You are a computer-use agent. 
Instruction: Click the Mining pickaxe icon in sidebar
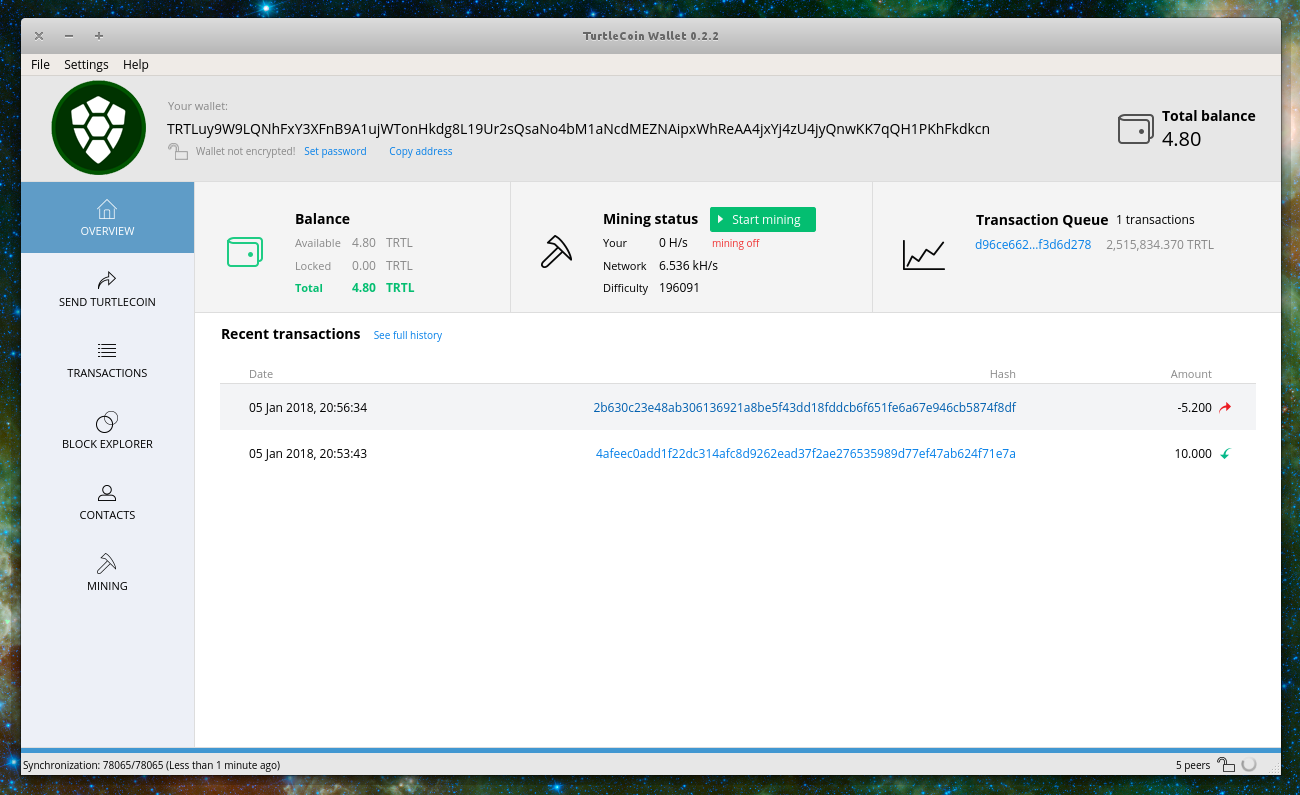tap(107, 564)
